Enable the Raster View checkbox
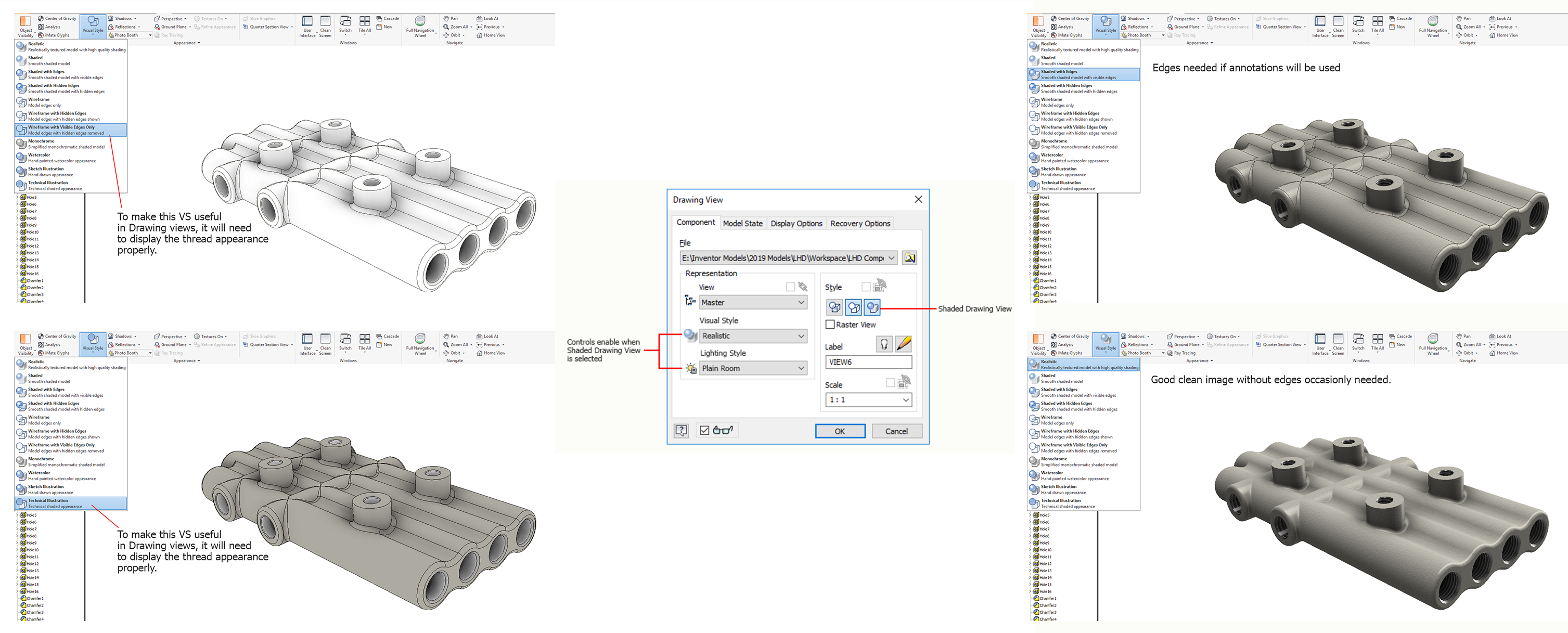 click(830, 325)
